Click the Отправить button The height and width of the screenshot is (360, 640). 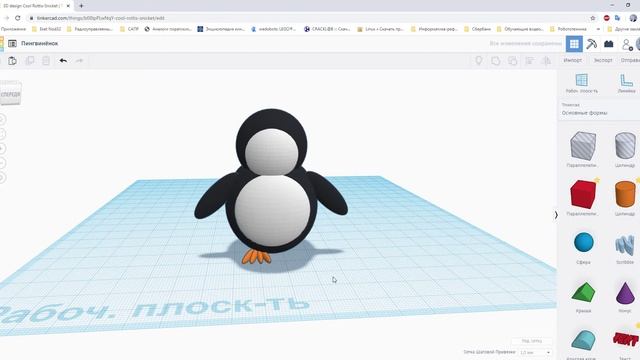coord(630,60)
